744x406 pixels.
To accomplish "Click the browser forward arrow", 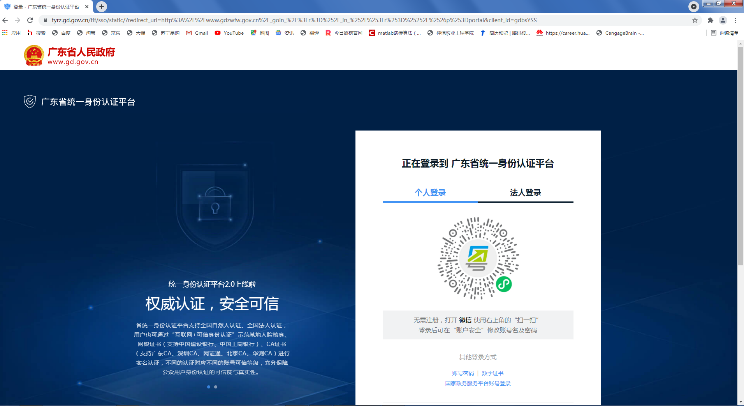I will coord(18,20).
